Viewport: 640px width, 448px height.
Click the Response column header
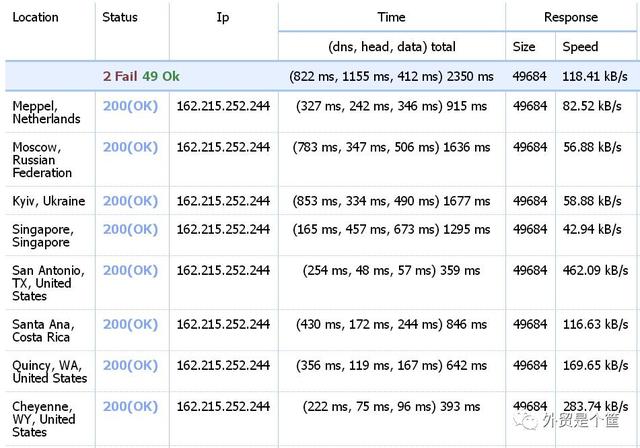tap(571, 17)
